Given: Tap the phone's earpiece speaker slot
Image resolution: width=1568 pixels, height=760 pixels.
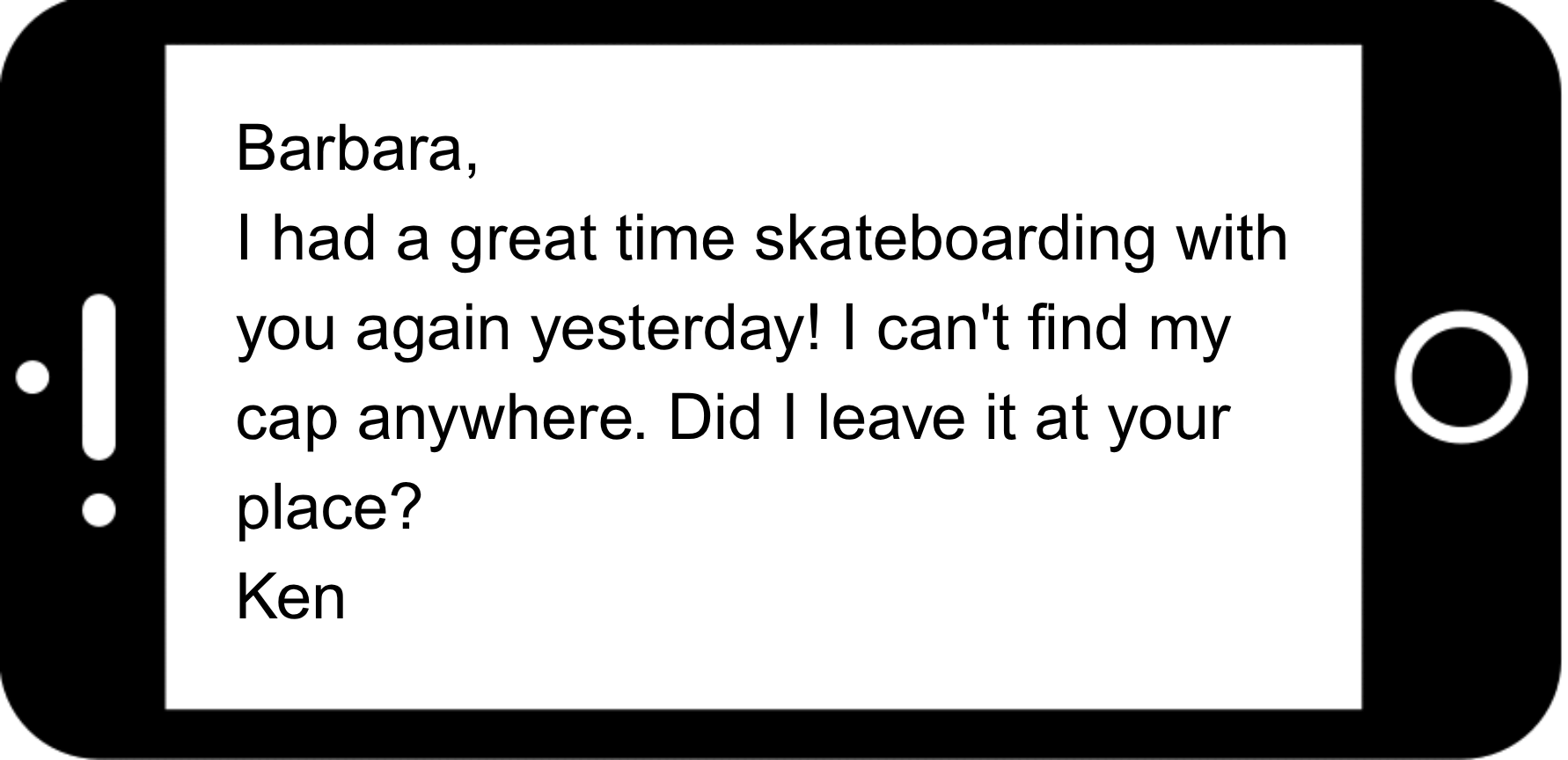Looking at the screenshot, I should pos(99,376).
